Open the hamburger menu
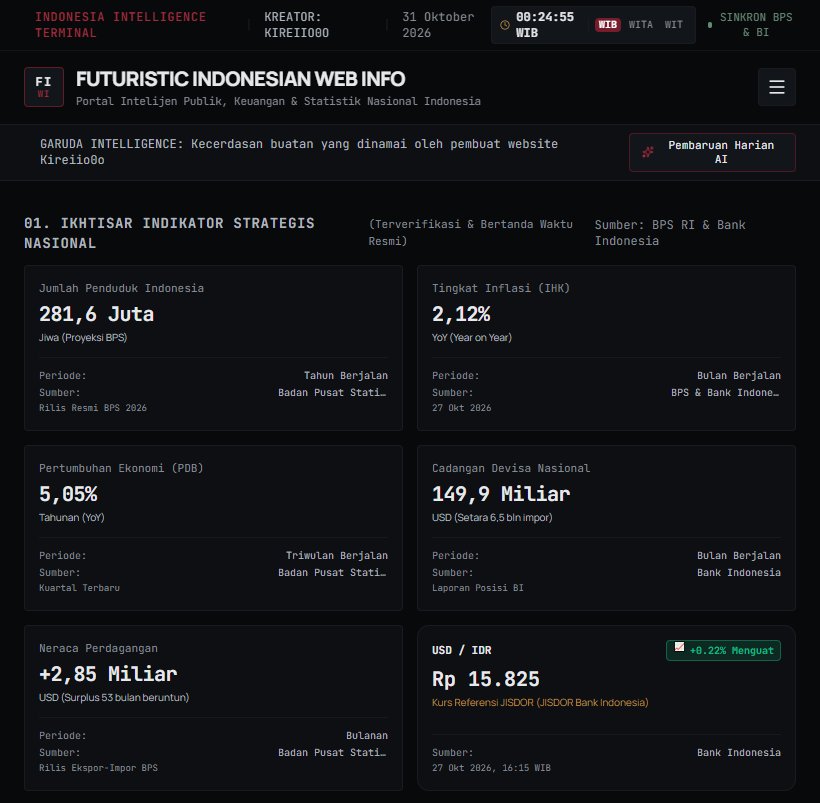 pos(777,87)
